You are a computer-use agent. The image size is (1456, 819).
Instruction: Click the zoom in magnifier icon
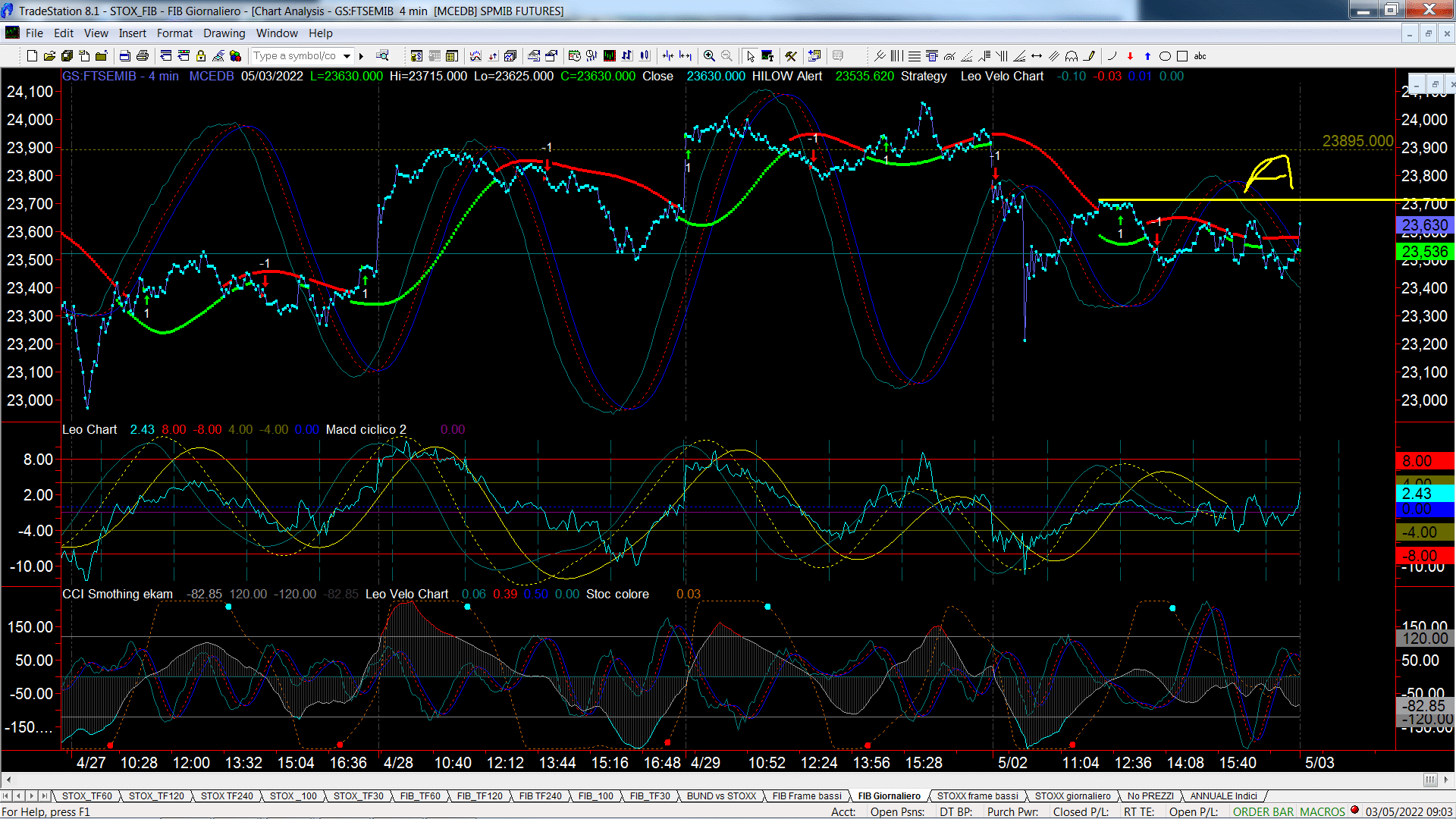tap(709, 56)
